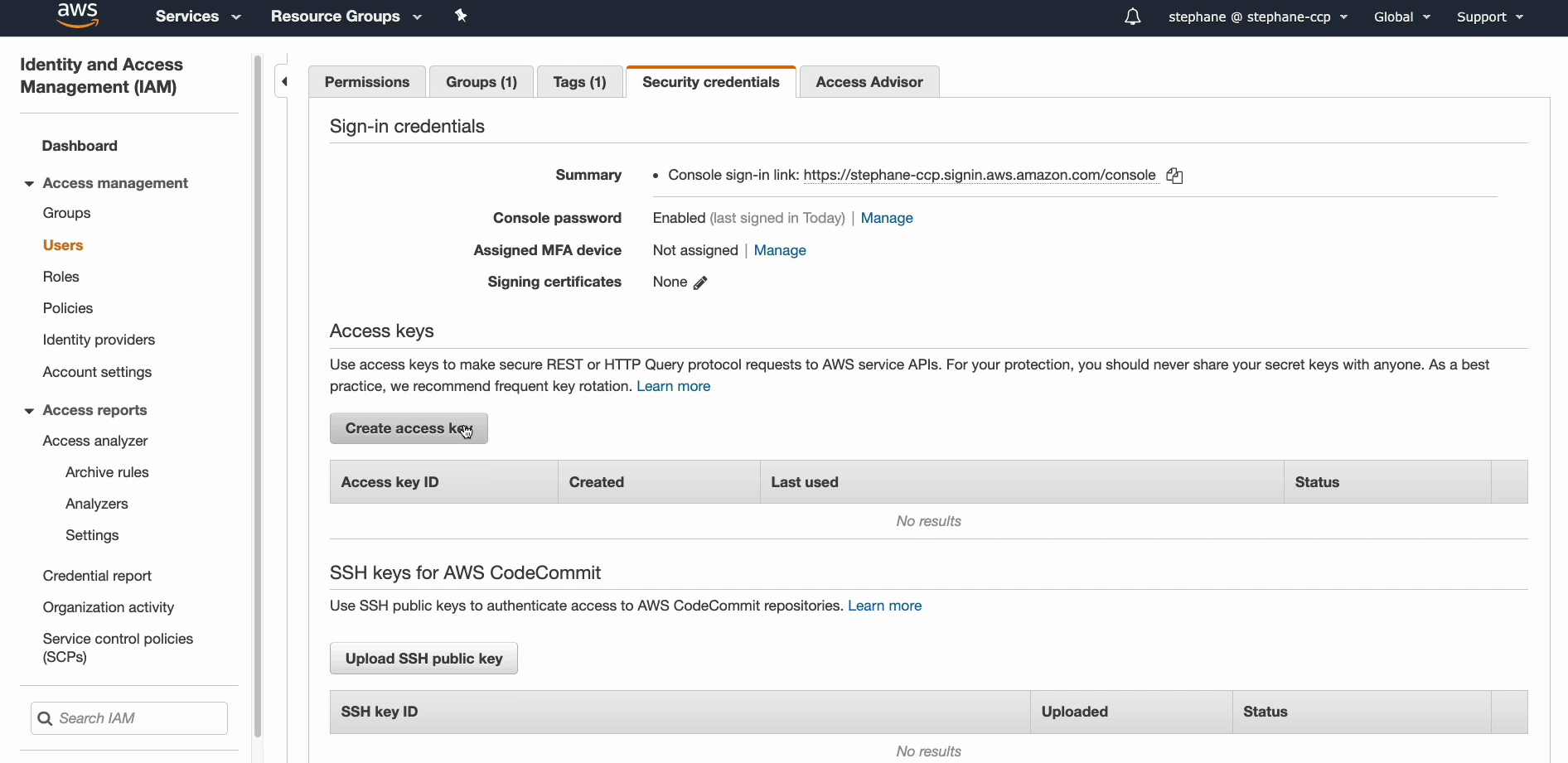1568x763 pixels.
Task: Open Policies in the sidebar
Action: click(x=68, y=308)
